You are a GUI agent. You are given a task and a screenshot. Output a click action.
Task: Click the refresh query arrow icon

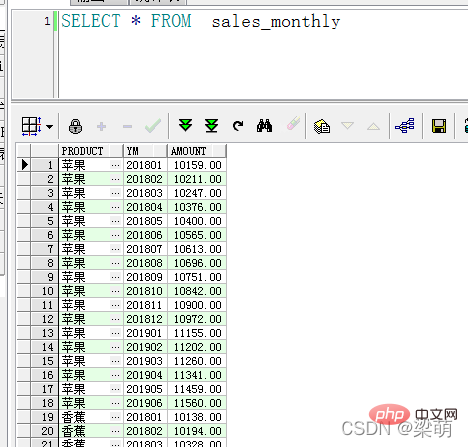click(x=238, y=126)
